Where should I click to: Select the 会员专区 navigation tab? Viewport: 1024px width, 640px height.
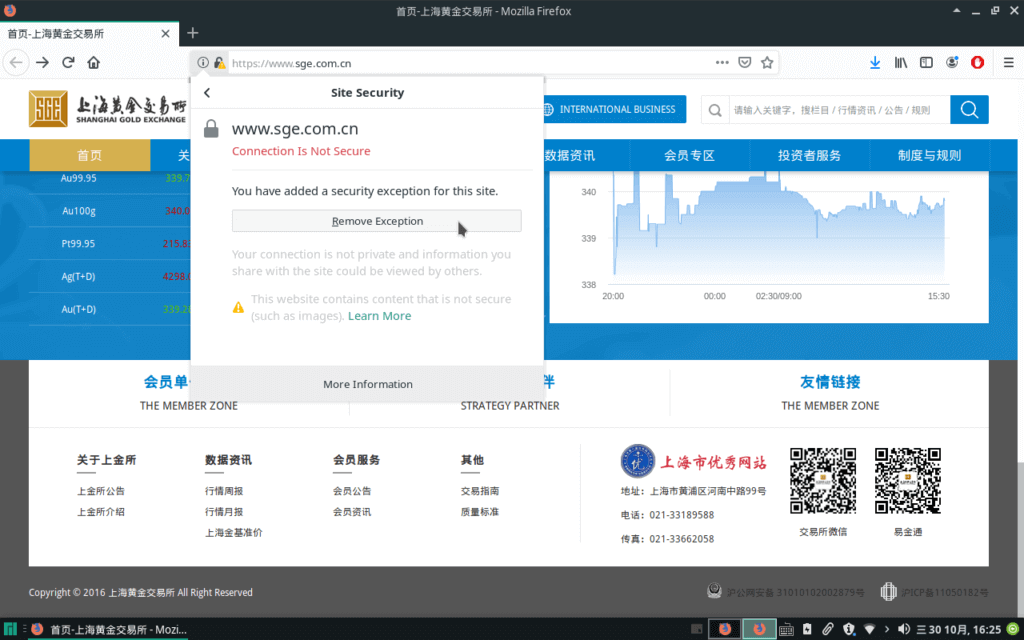click(689, 156)
